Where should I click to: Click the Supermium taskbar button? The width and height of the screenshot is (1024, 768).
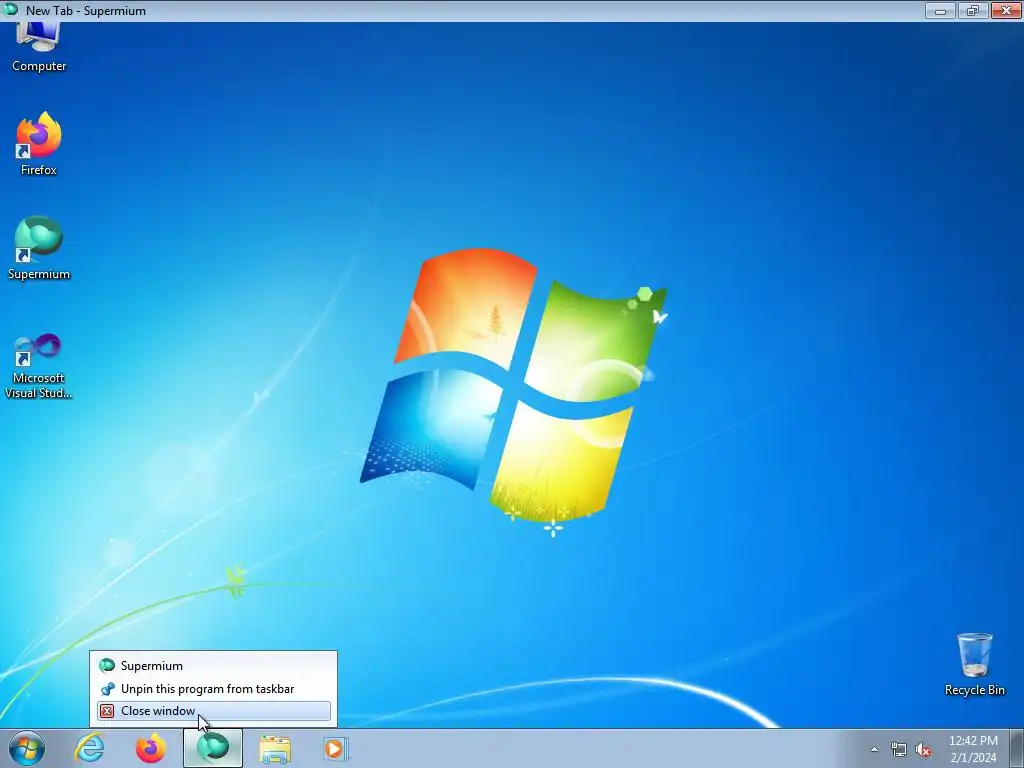(213, 748)
